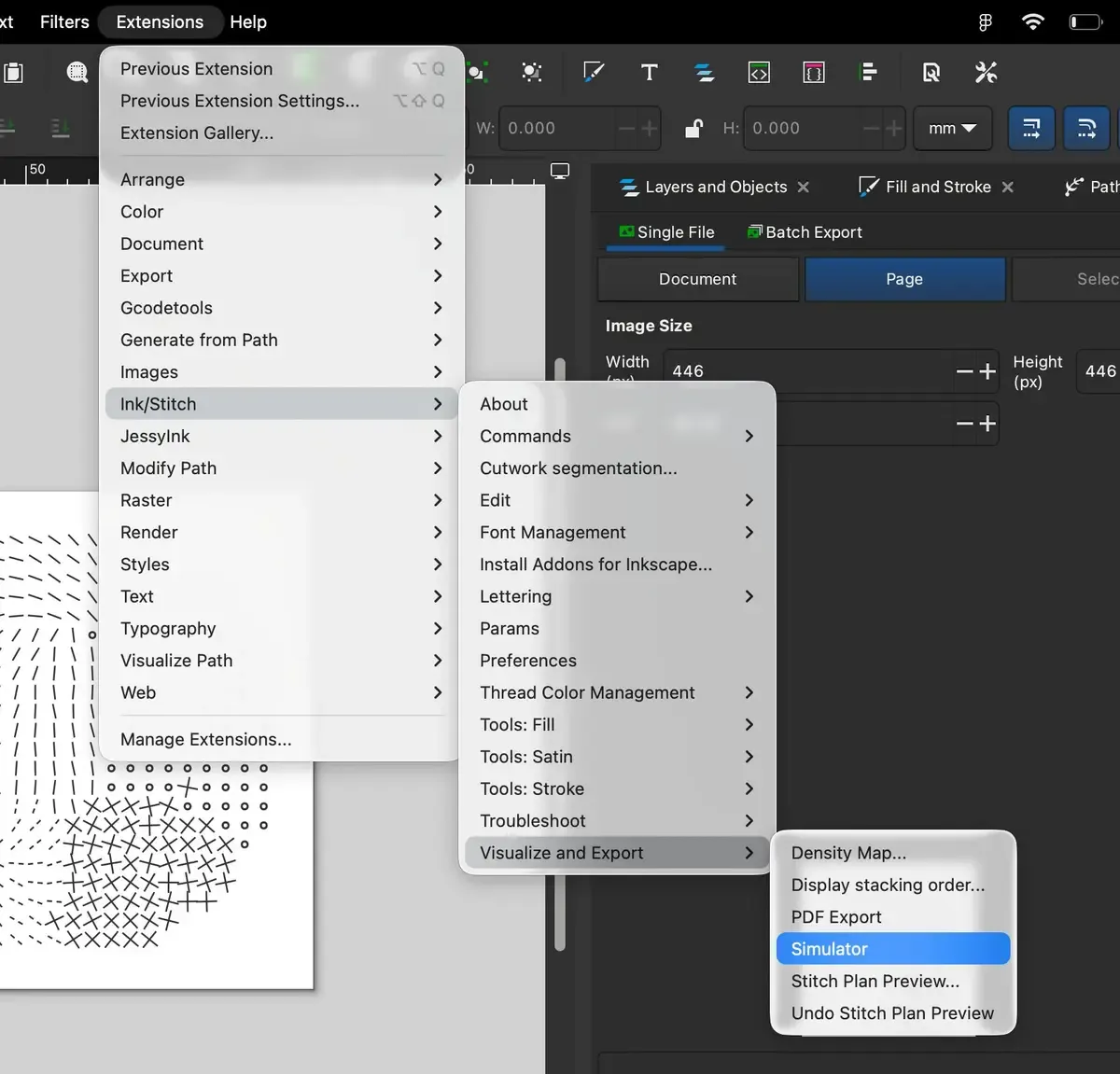This screenshot has width=1120, height=1074.
Task: Decrease the export Width with minus
Action: 964,370
